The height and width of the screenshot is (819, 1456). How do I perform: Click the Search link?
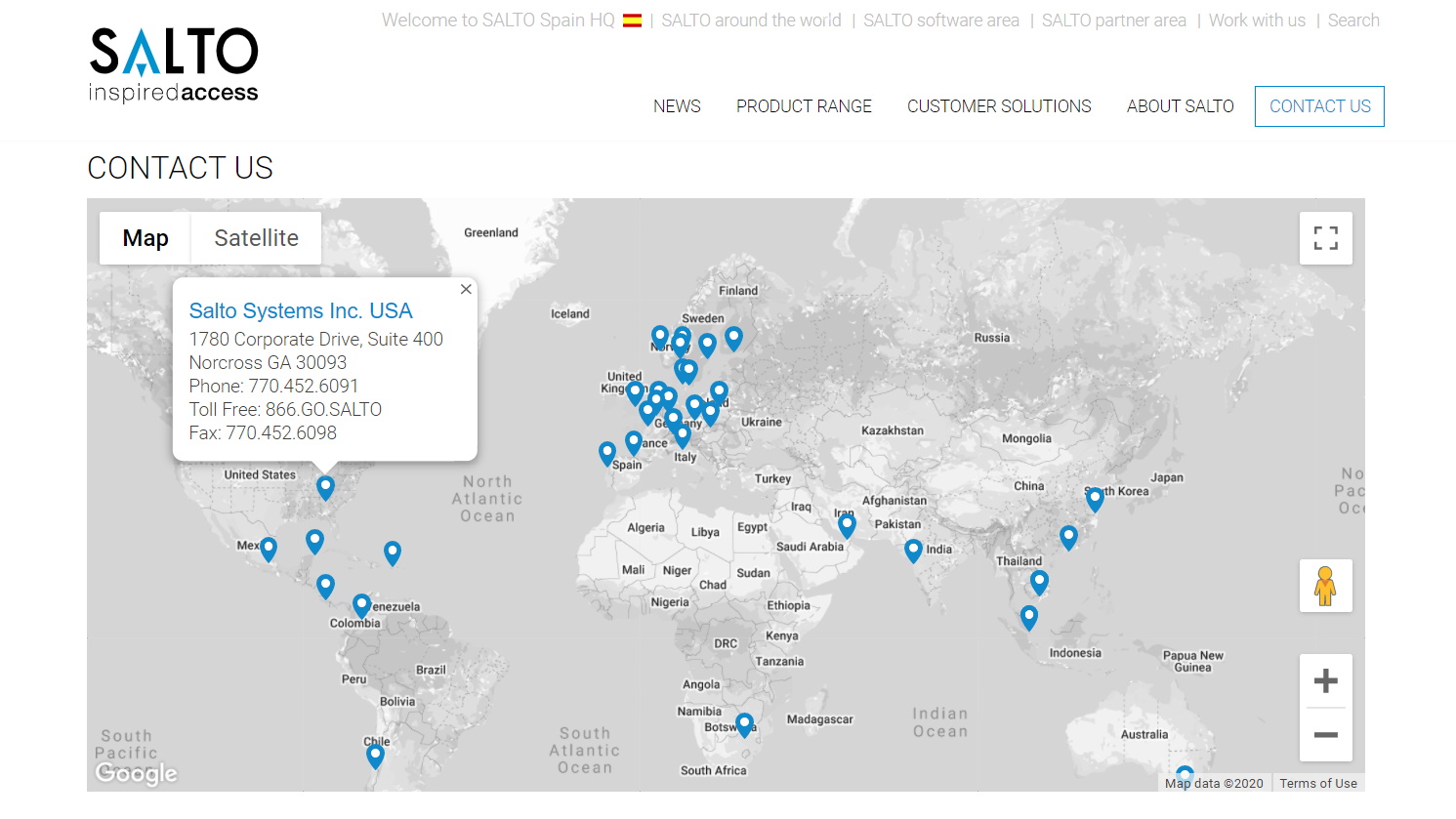click(1353, 20)
